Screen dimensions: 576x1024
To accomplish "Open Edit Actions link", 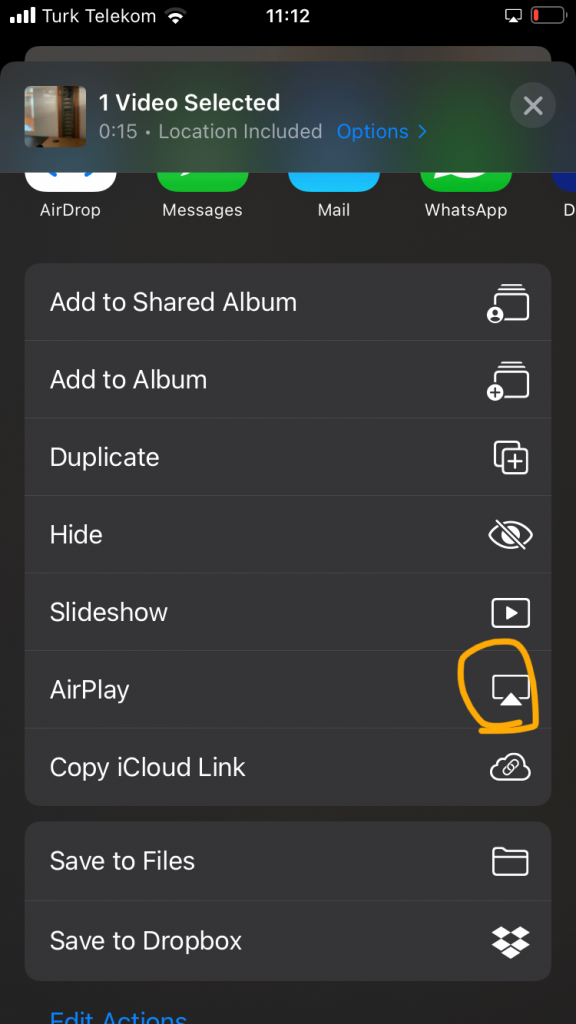I will 118,1016.
